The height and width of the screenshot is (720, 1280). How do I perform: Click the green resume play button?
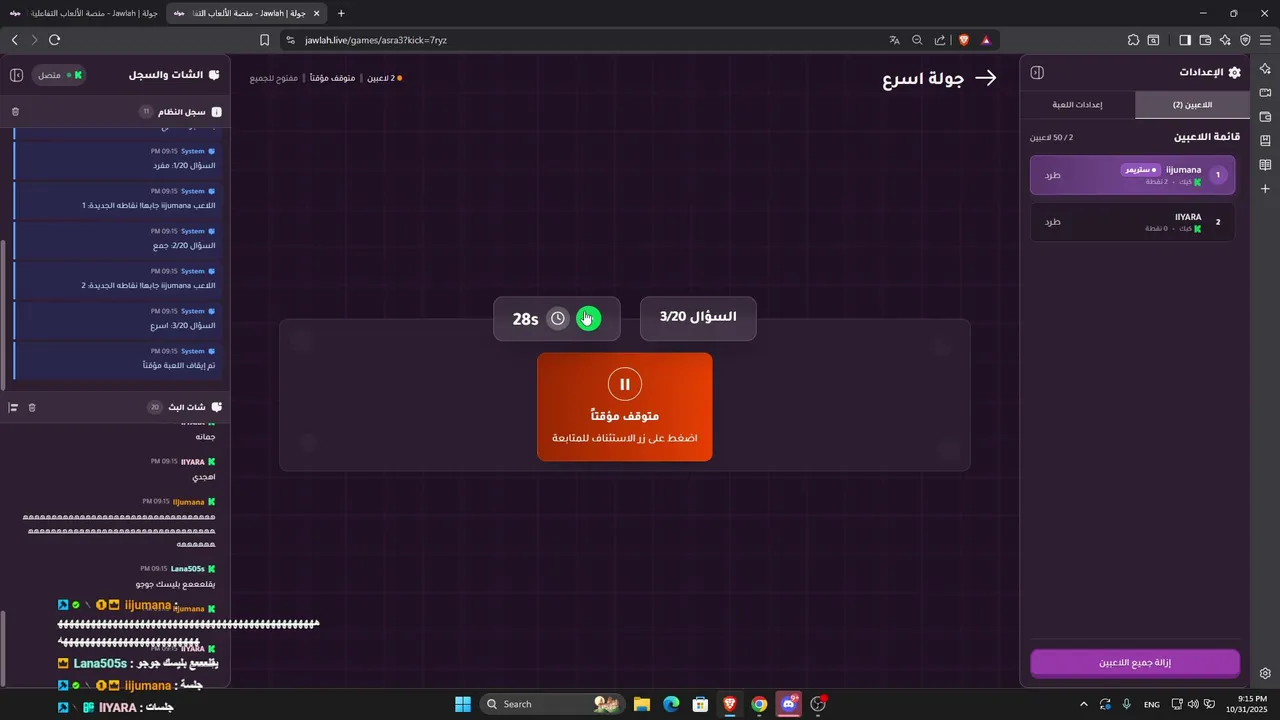tap(589, 318)
